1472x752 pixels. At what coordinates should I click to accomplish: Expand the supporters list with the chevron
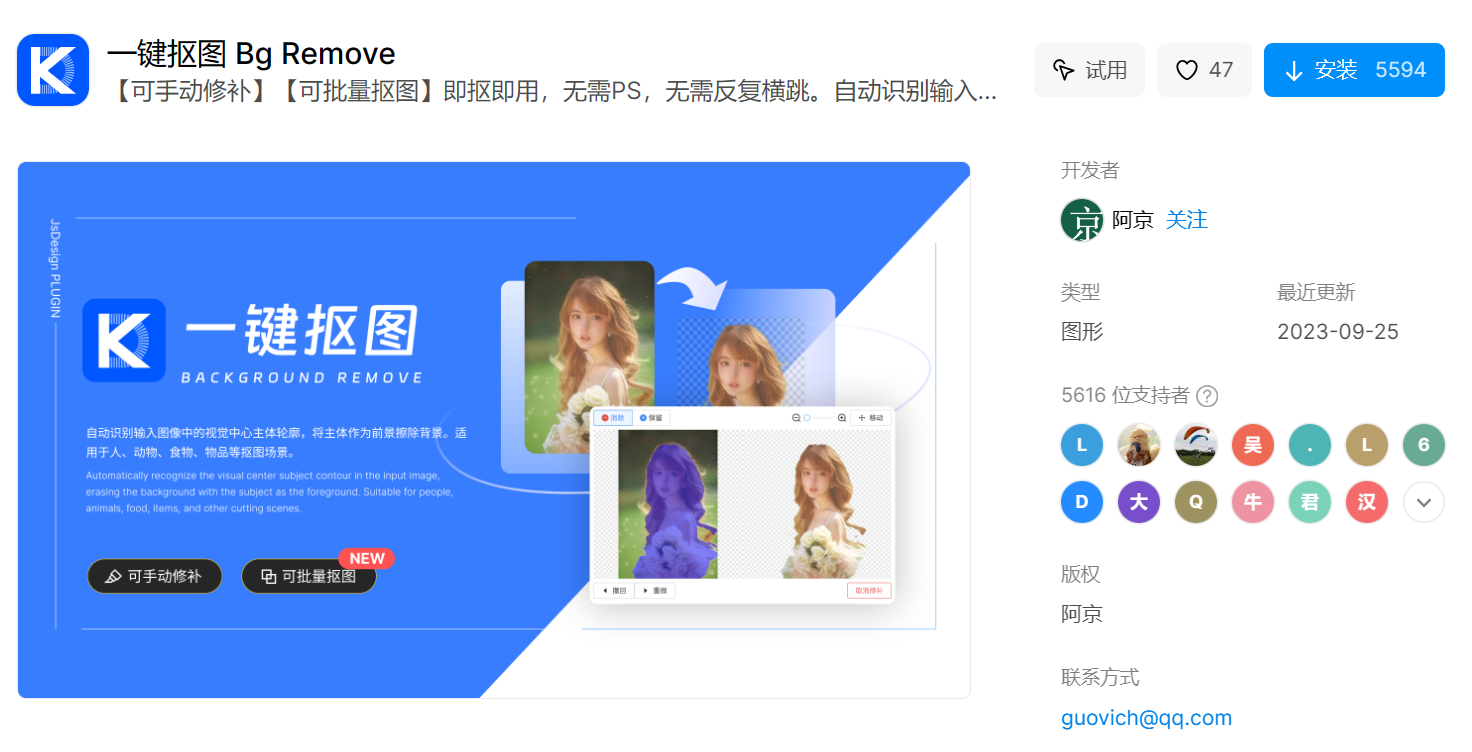(1424, 502)
